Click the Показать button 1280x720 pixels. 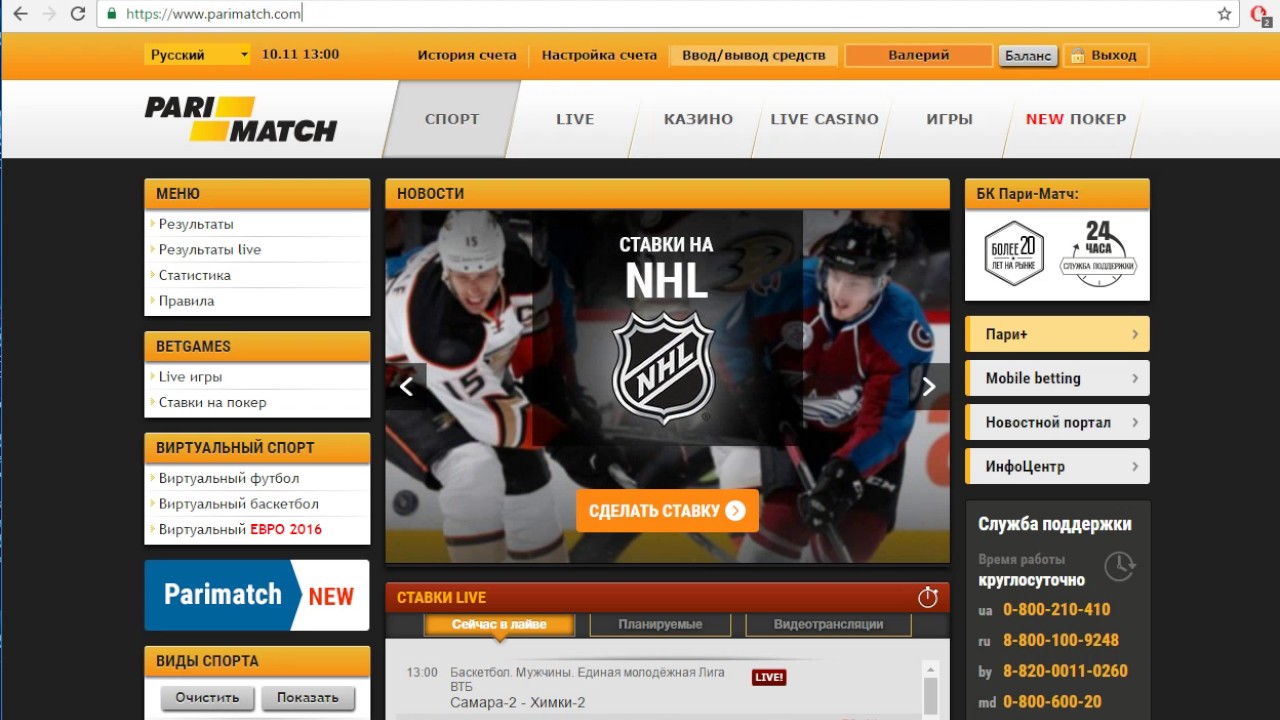point(308,698)
